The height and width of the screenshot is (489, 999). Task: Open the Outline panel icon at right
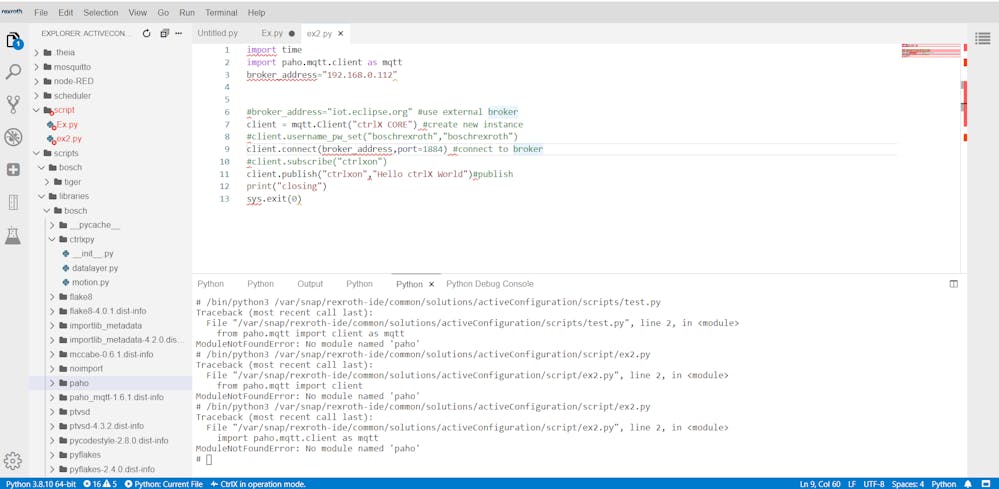click(x=982, y=38)
